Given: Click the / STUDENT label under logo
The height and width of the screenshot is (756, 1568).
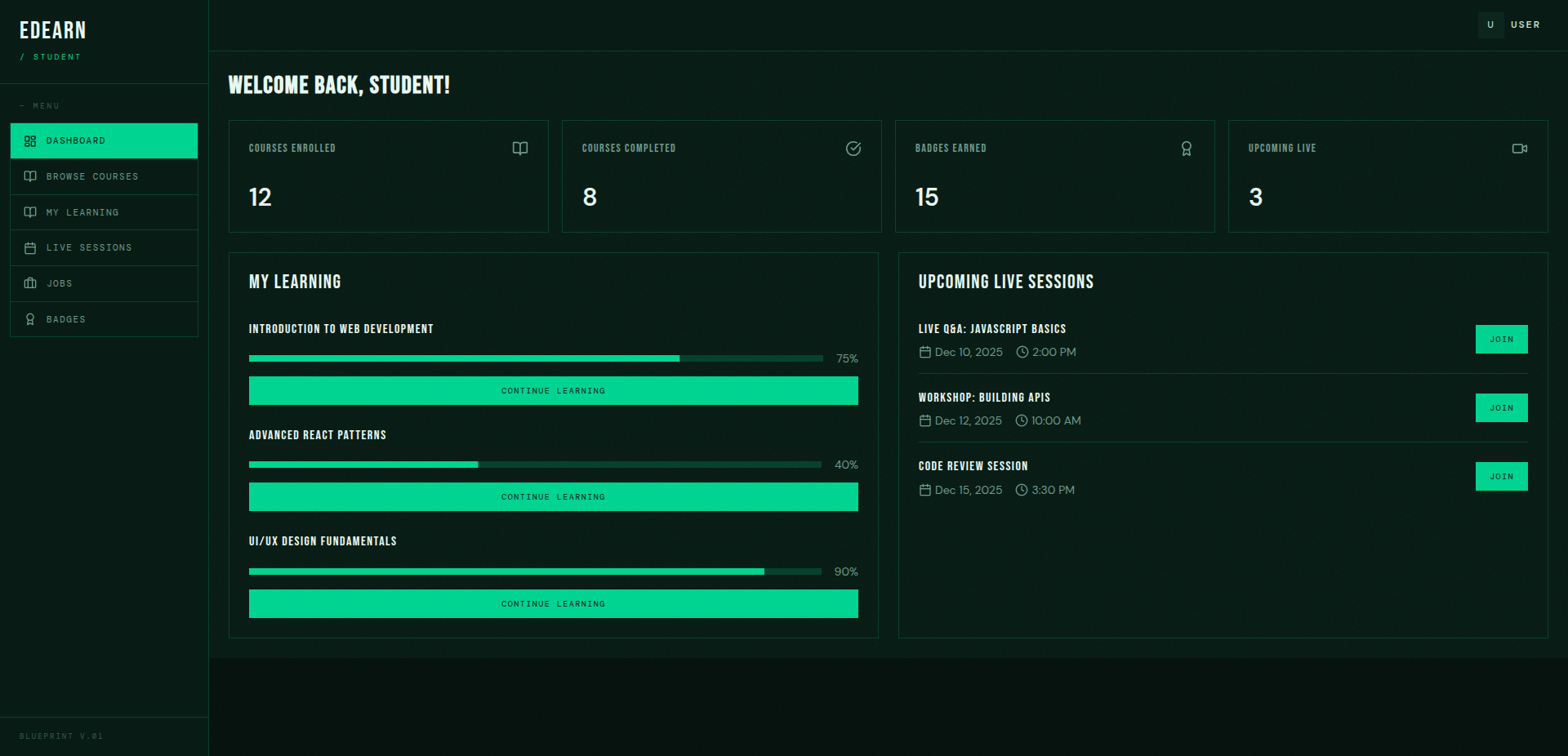Looking at the screenshot, I should point(50,57).
